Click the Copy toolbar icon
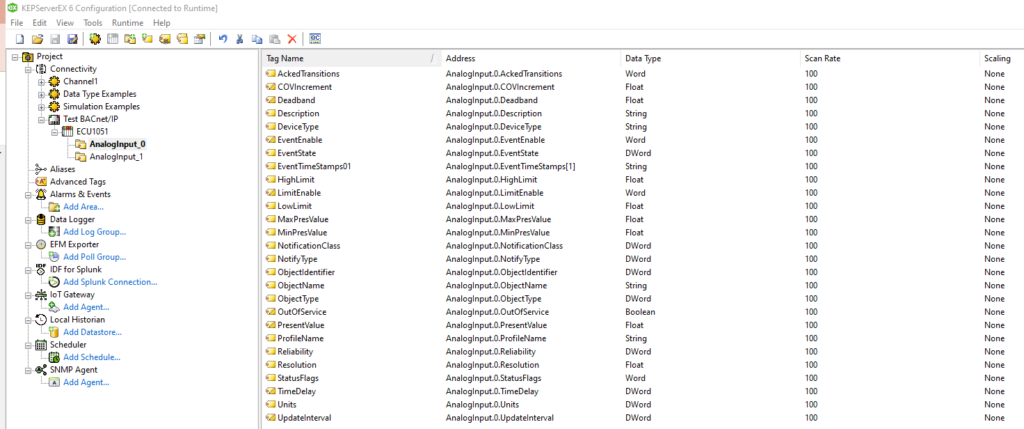 (x=257, y=39)
